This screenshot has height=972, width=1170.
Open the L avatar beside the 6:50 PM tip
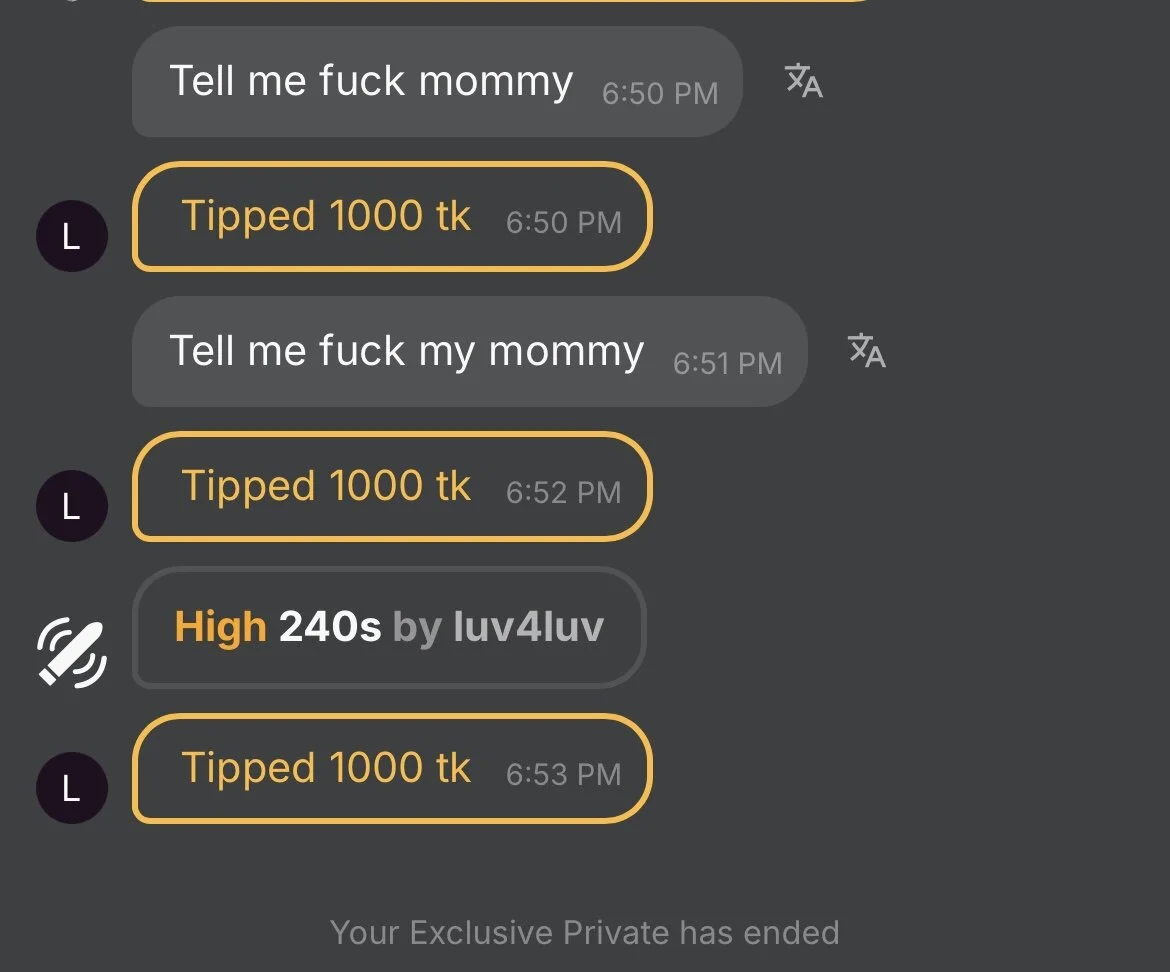[71, 236]
